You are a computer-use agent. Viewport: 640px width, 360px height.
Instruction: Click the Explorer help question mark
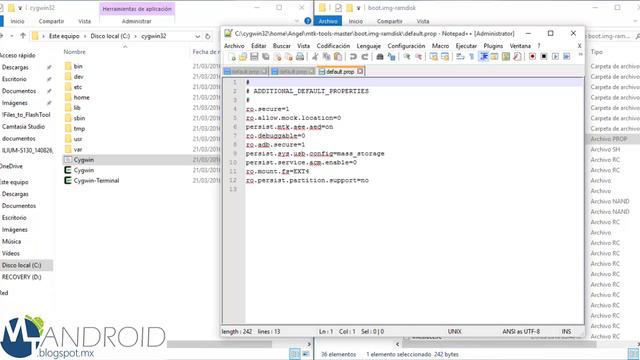pyautogui.click(x=308, y=21)
